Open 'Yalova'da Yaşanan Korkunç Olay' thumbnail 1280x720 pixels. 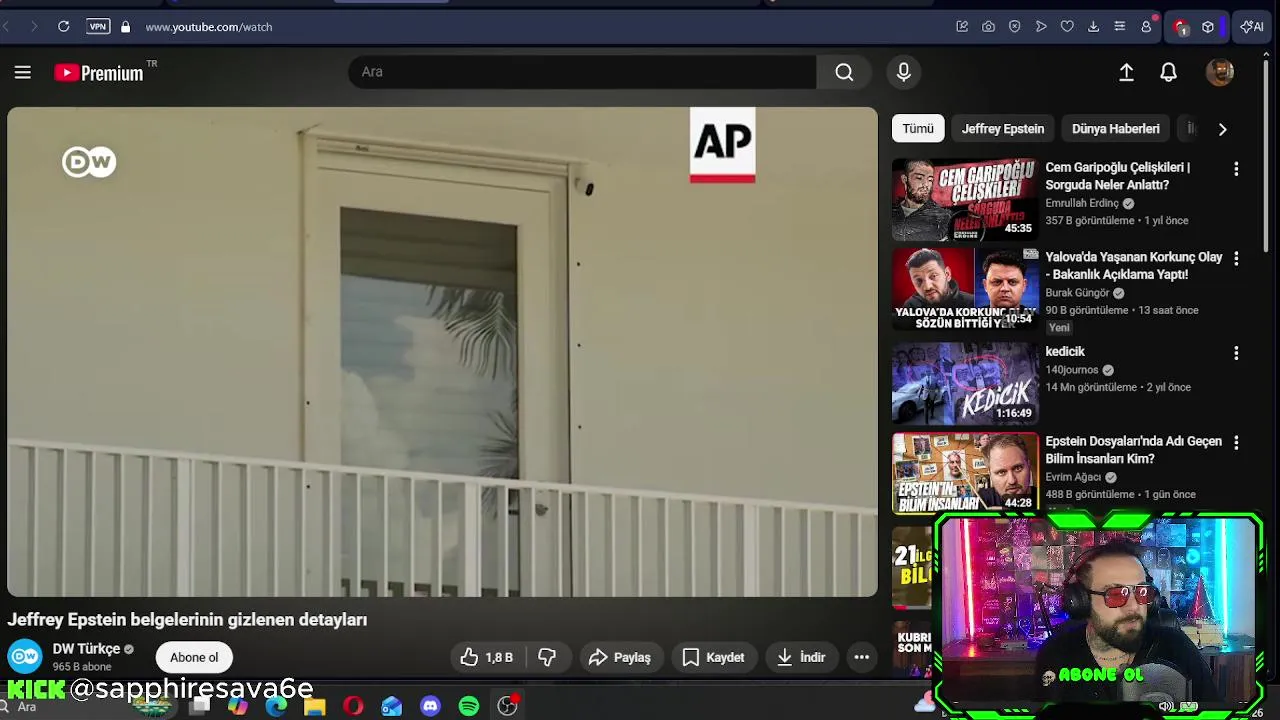click(x=965, y=290)
